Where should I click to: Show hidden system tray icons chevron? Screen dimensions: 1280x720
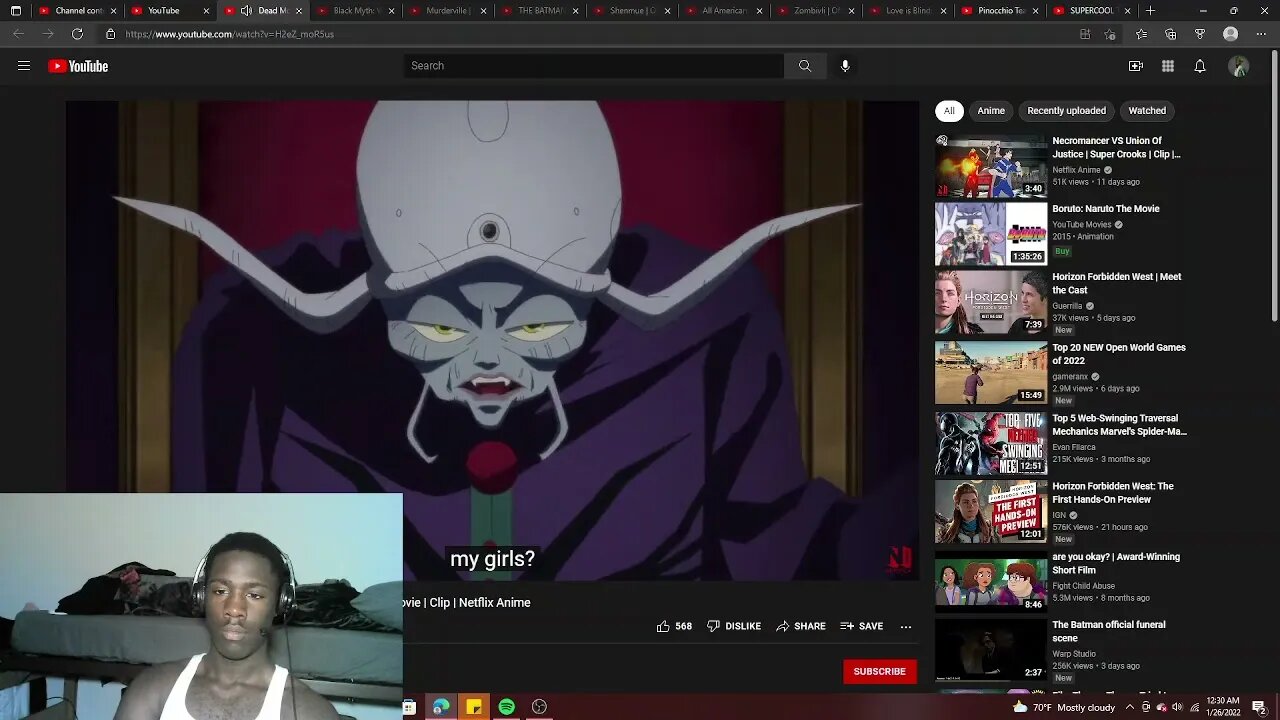1129,707
